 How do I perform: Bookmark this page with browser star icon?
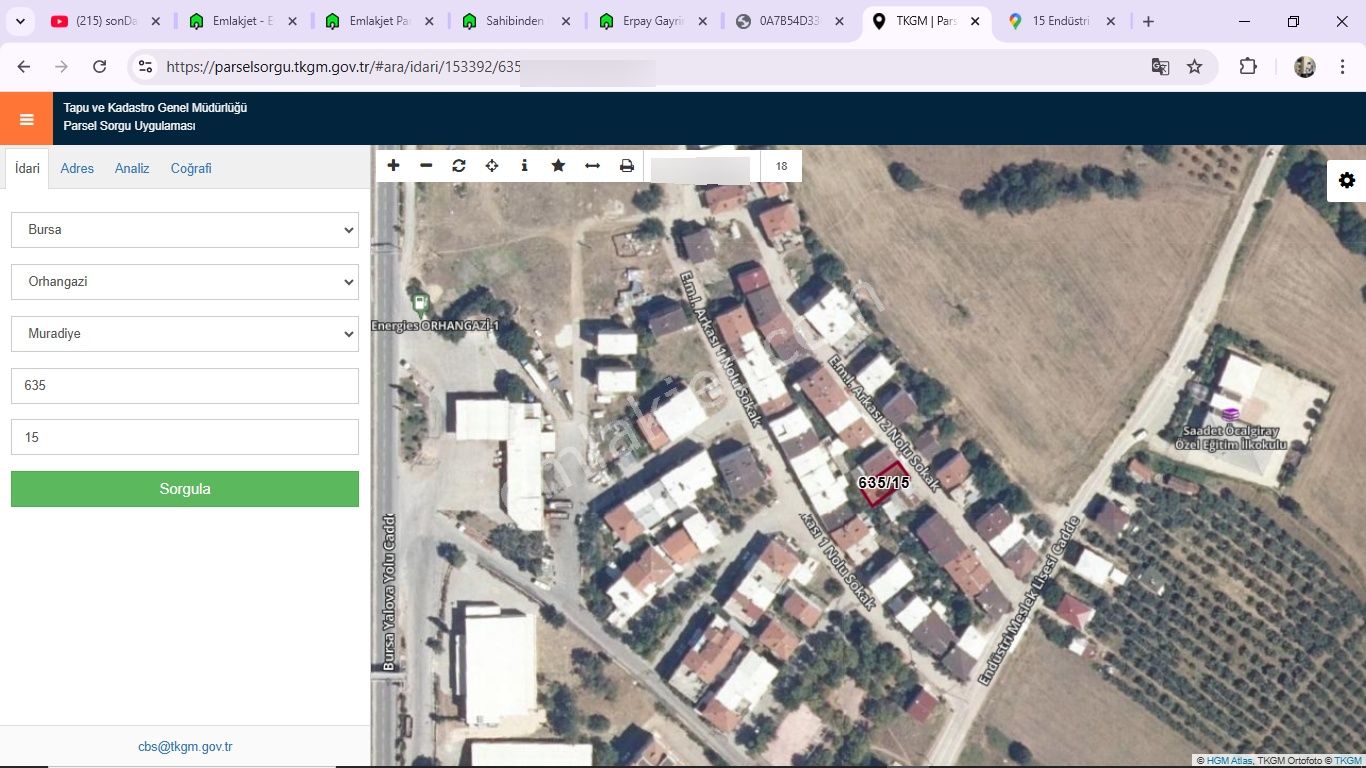pos(1194,67)
